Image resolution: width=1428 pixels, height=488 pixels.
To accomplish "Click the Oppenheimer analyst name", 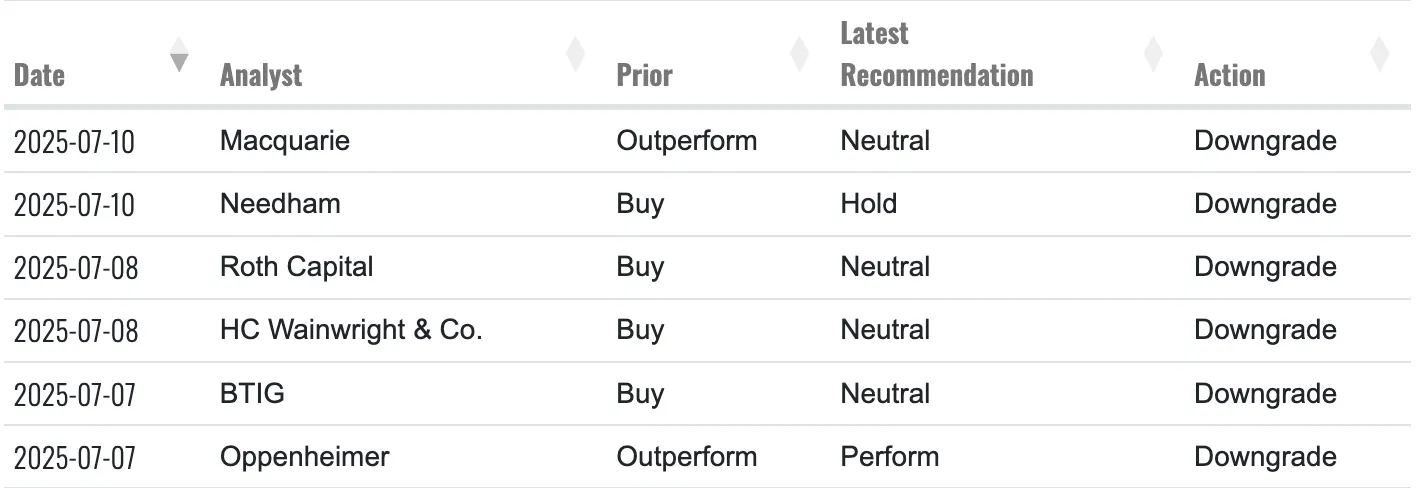I will [304, 457].
